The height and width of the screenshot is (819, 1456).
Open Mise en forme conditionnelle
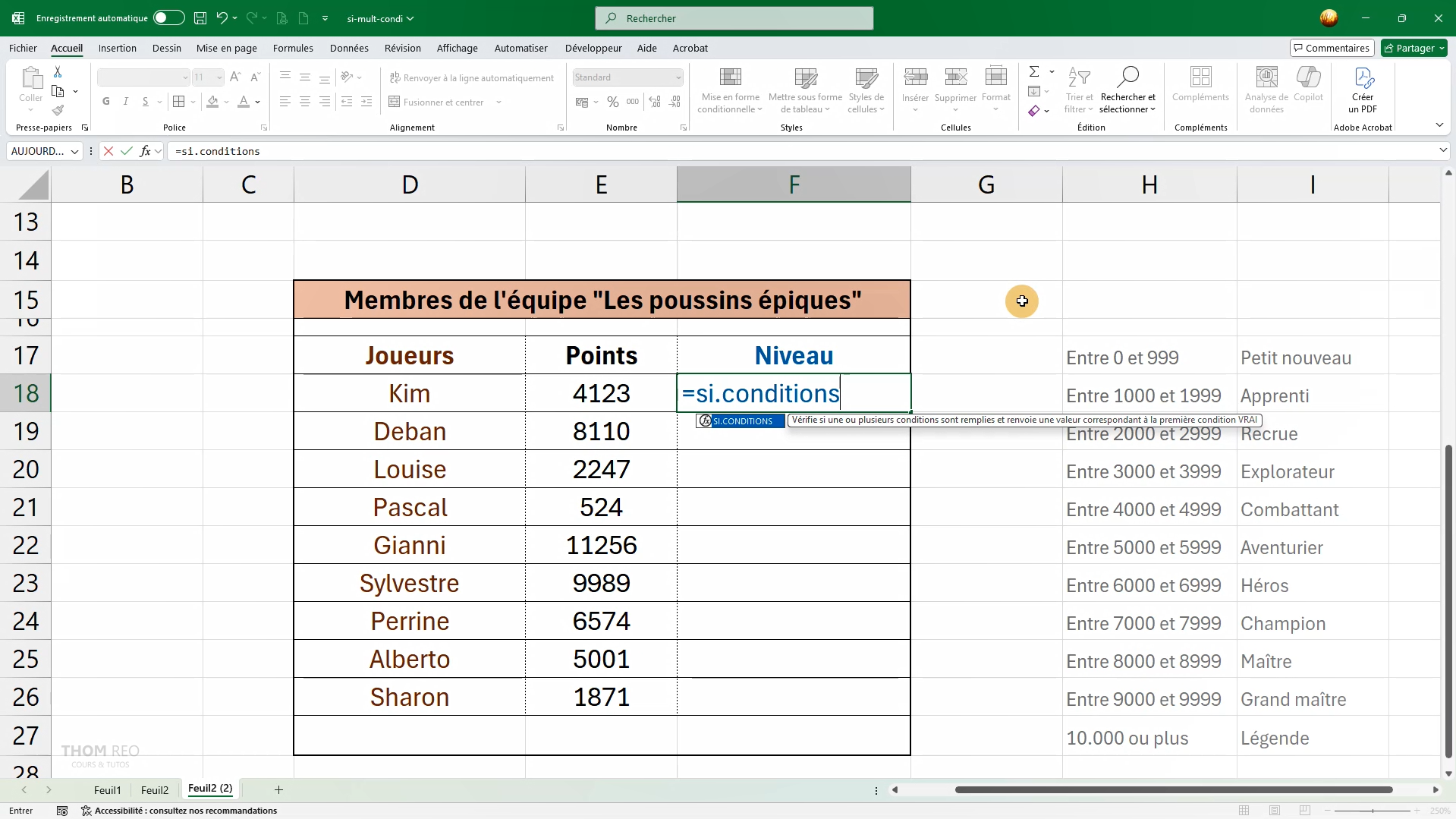[730, 90]
